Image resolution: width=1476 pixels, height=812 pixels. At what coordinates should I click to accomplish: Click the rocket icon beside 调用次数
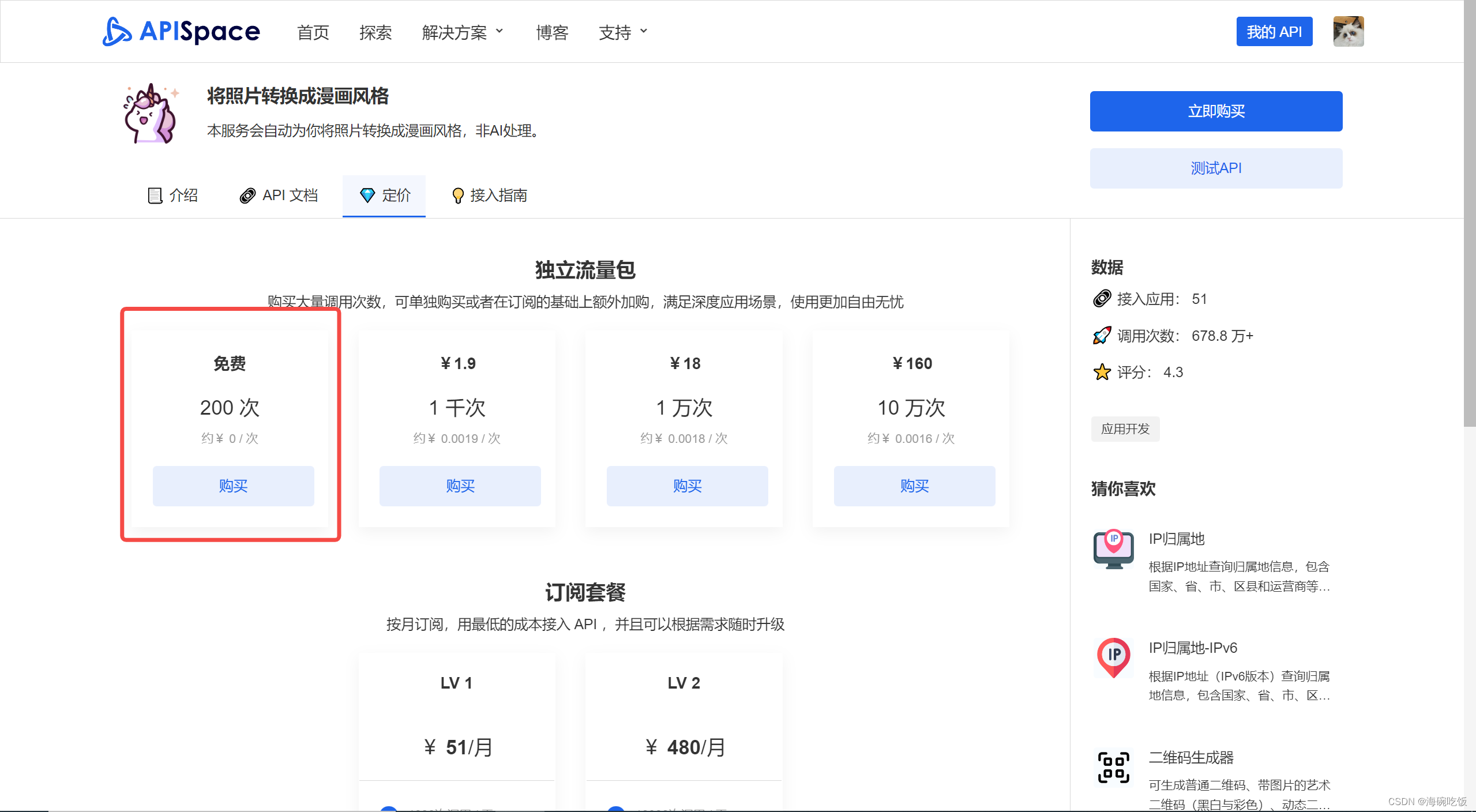pyautogui.click(x=1102, y=335)
